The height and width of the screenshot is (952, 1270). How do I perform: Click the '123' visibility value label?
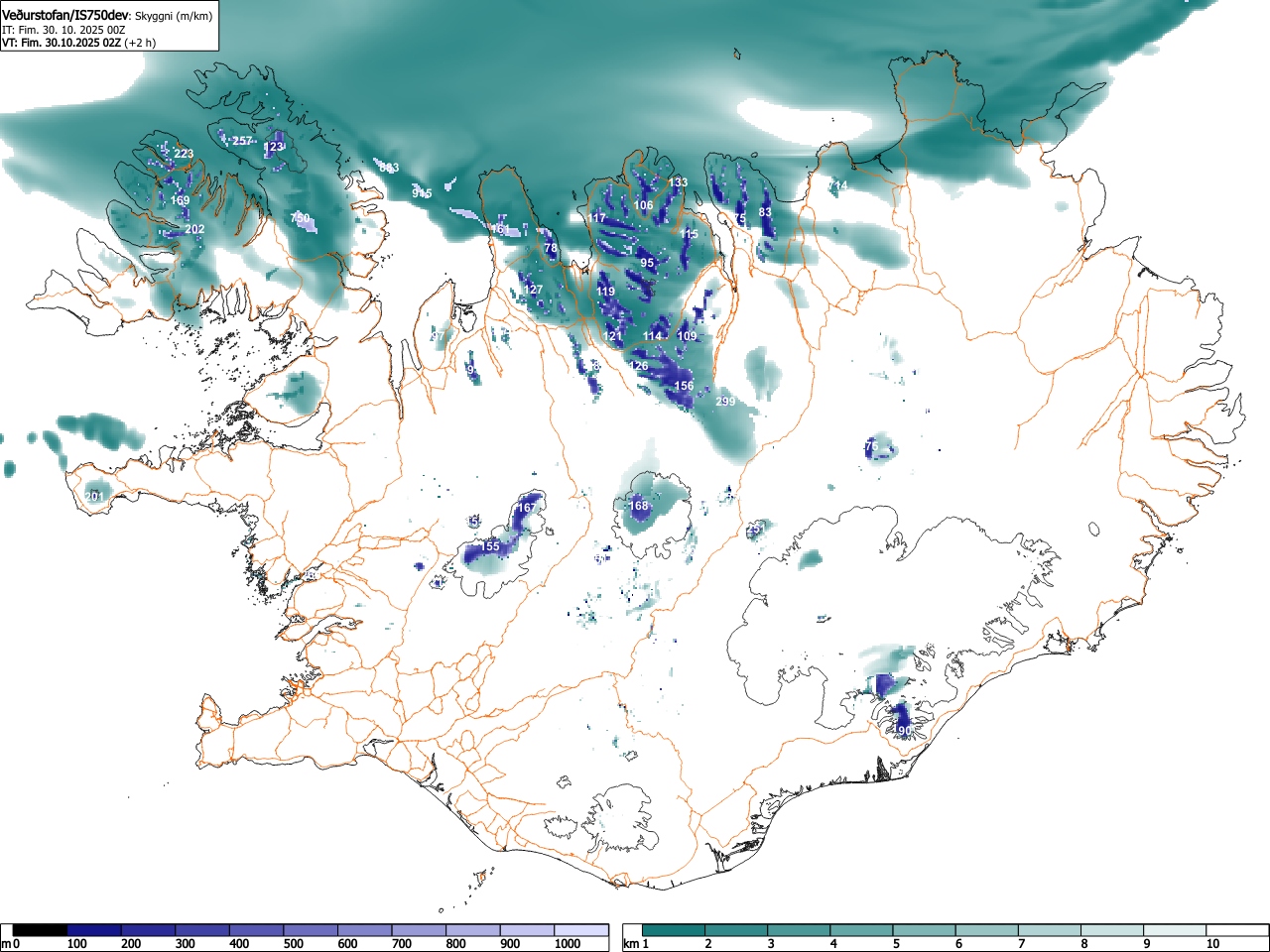(x=274, y=148)
